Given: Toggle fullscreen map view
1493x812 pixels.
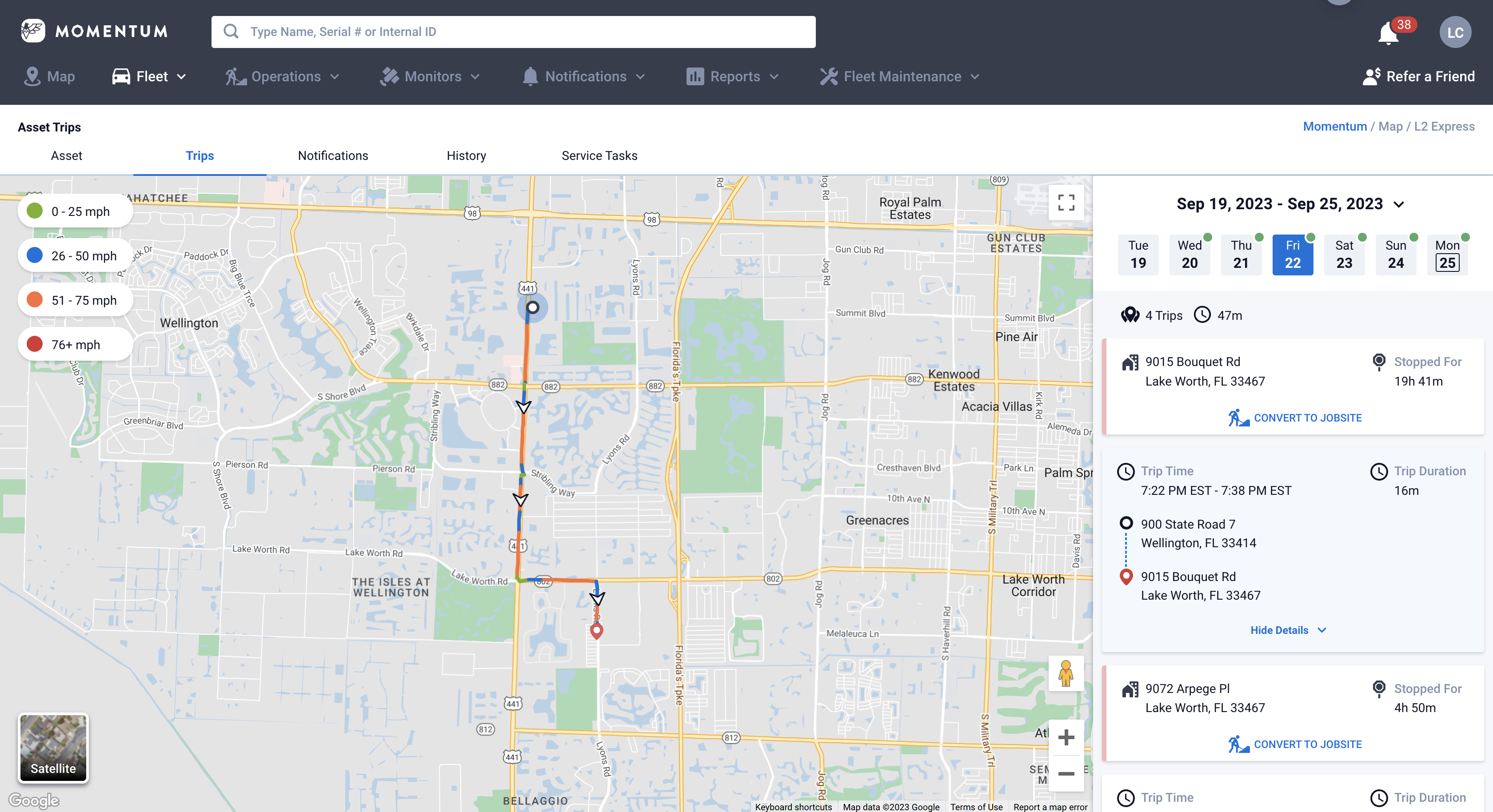Looking at the screenshot, I should click(x=1066, y=202).
